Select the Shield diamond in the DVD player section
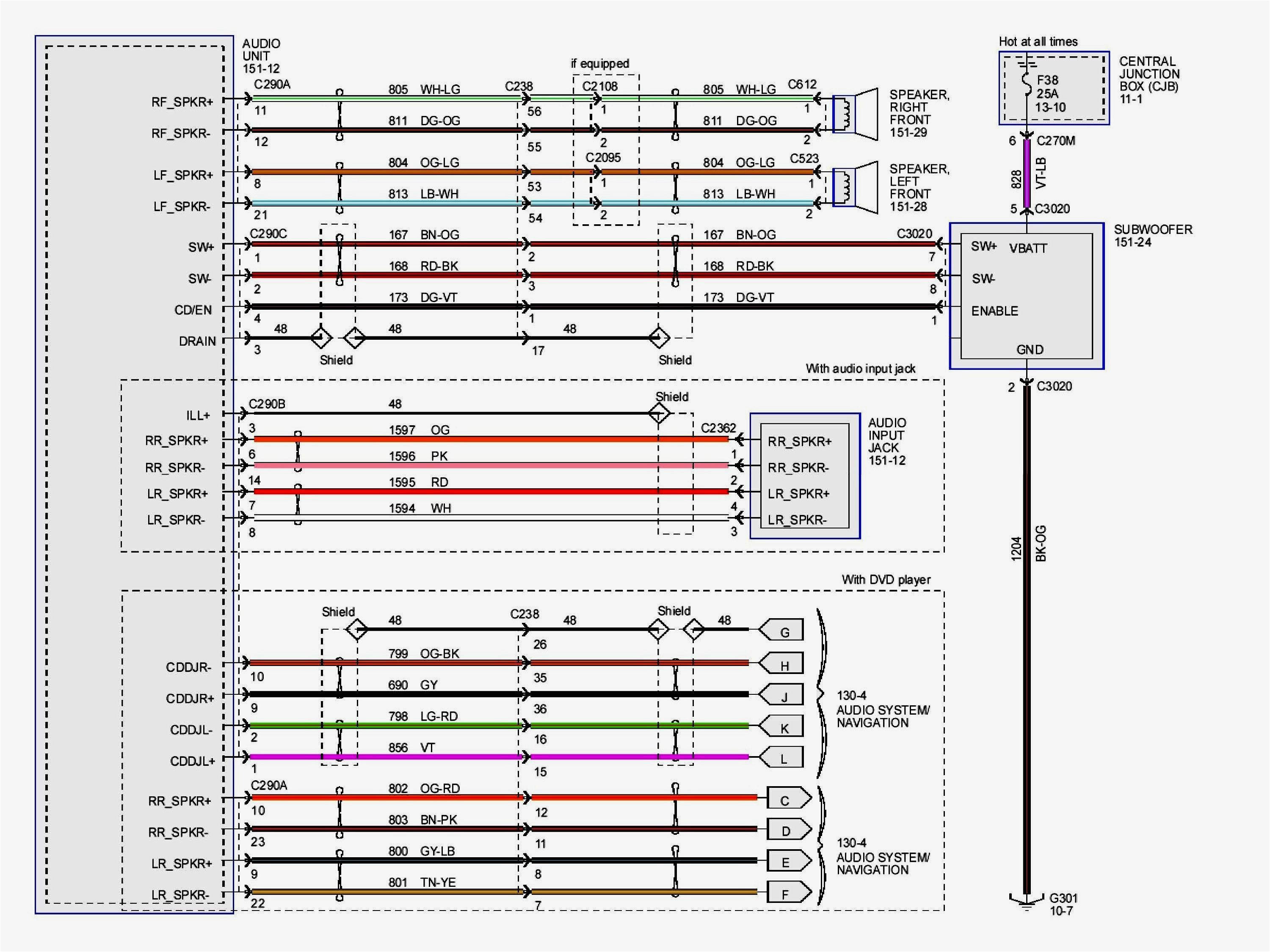The height and width of the screenshot is (952, 1270). [x=358, y=630]
